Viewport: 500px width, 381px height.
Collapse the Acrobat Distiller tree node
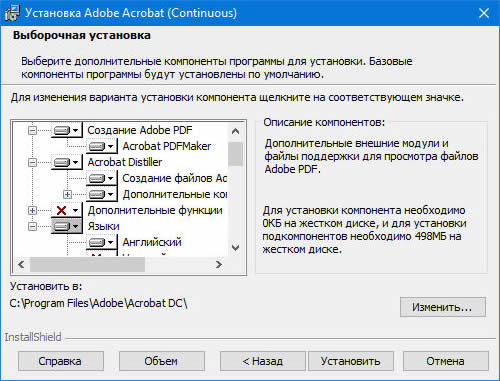(x=32, y=162)
